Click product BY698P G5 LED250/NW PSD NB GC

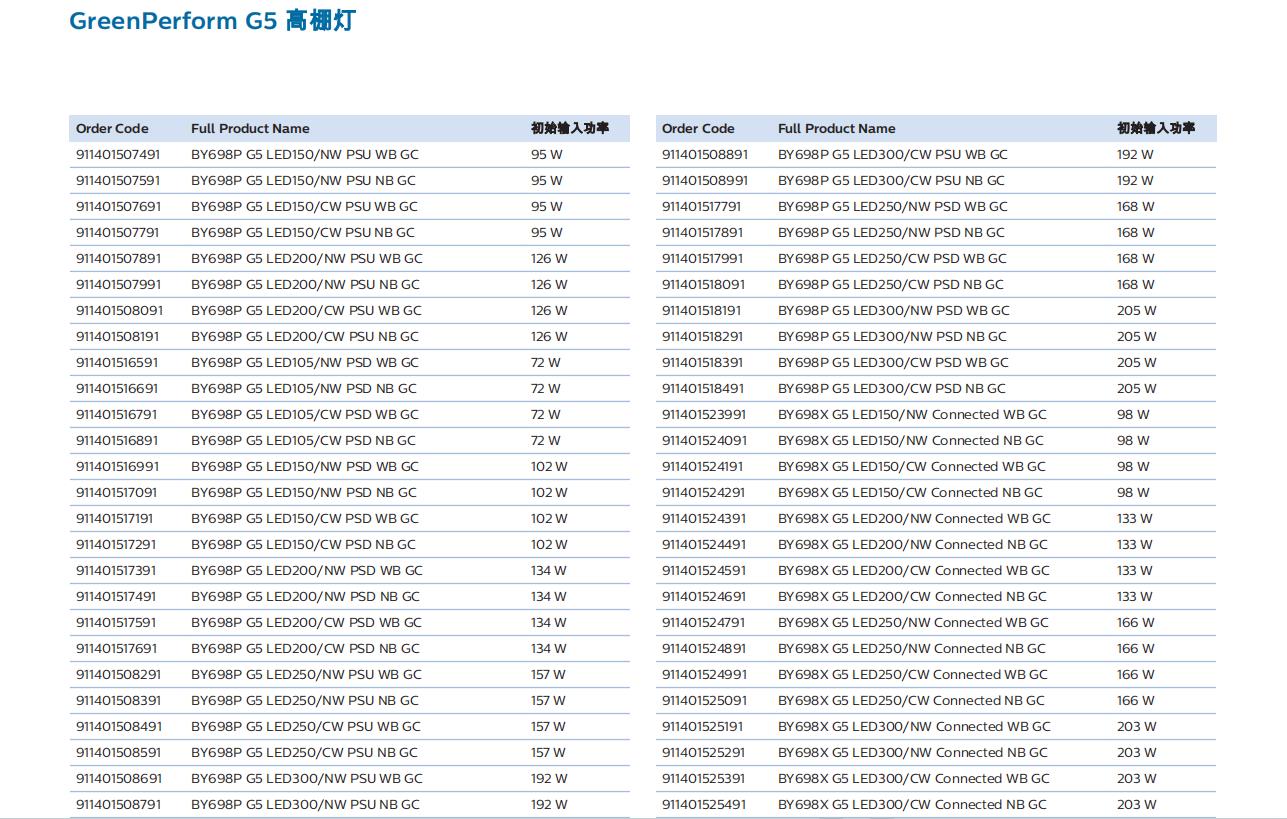click(x=891, y=233)
